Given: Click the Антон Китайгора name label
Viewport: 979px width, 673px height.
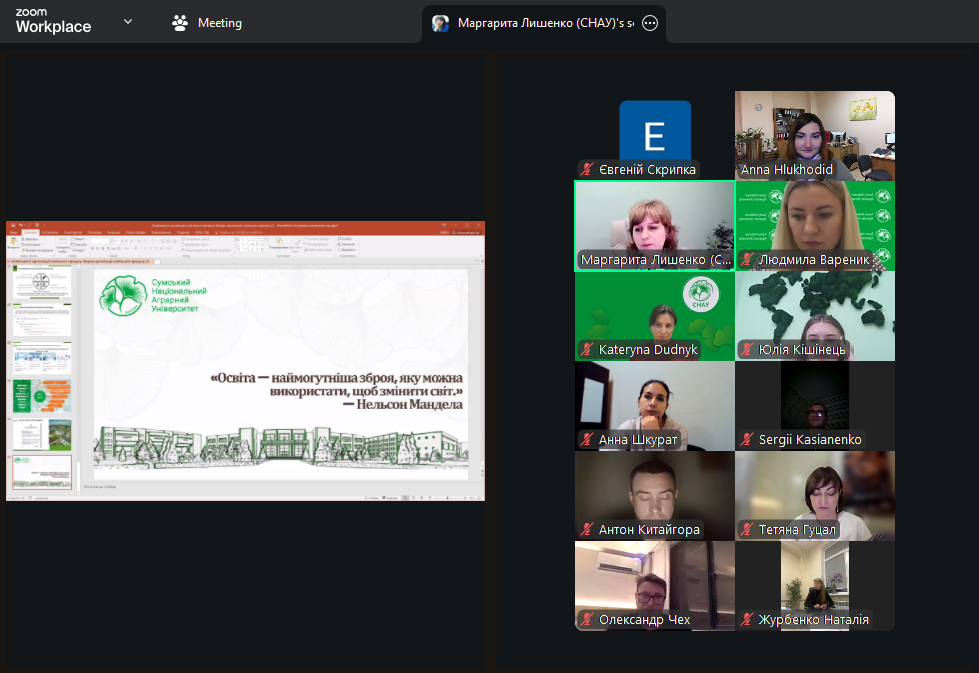Looking at the screenshot, I should 649,530.
